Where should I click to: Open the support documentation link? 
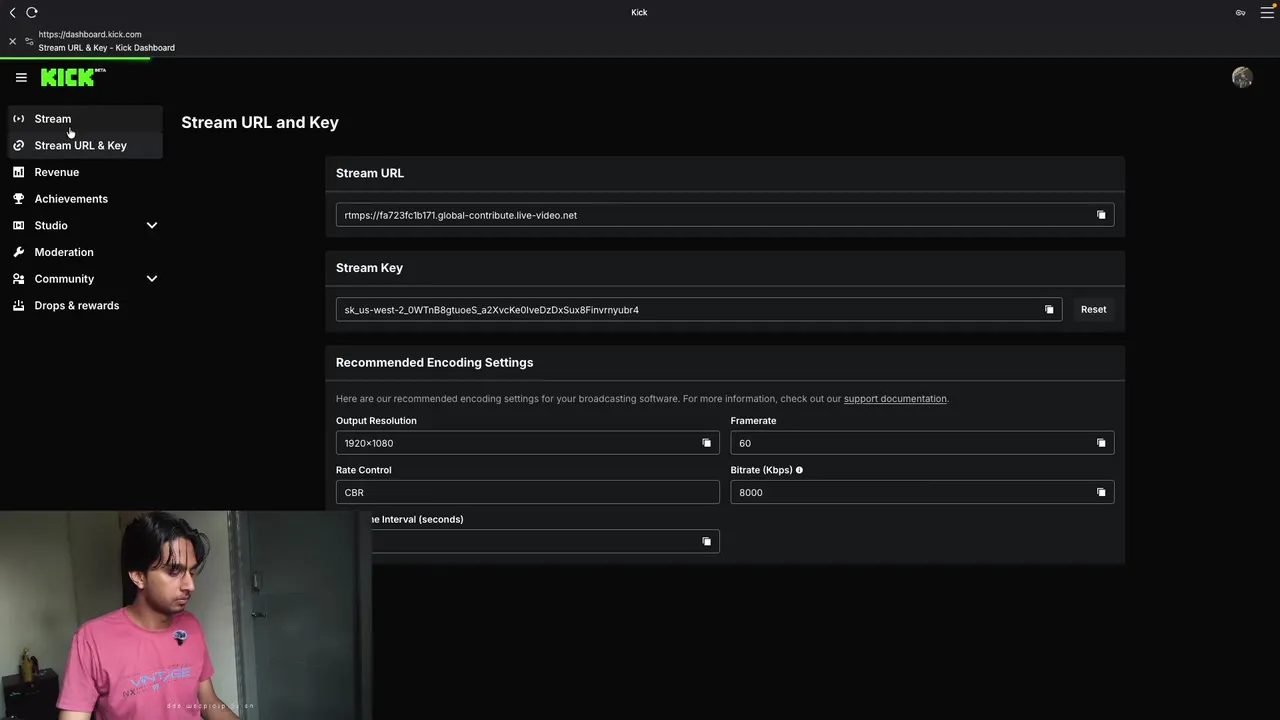pyautogui.click(x=895, y=399)
